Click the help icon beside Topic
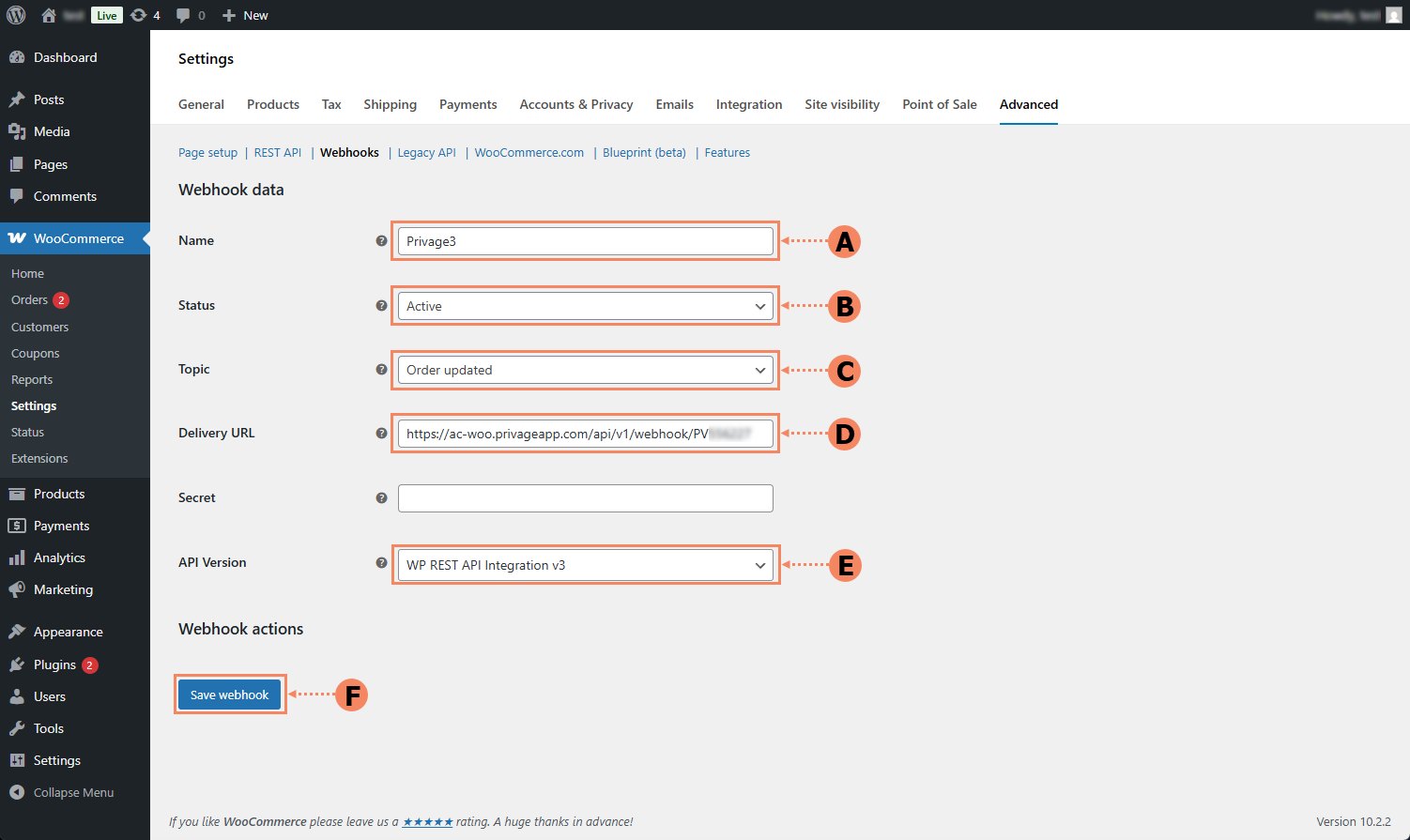 tap(381, 370)
